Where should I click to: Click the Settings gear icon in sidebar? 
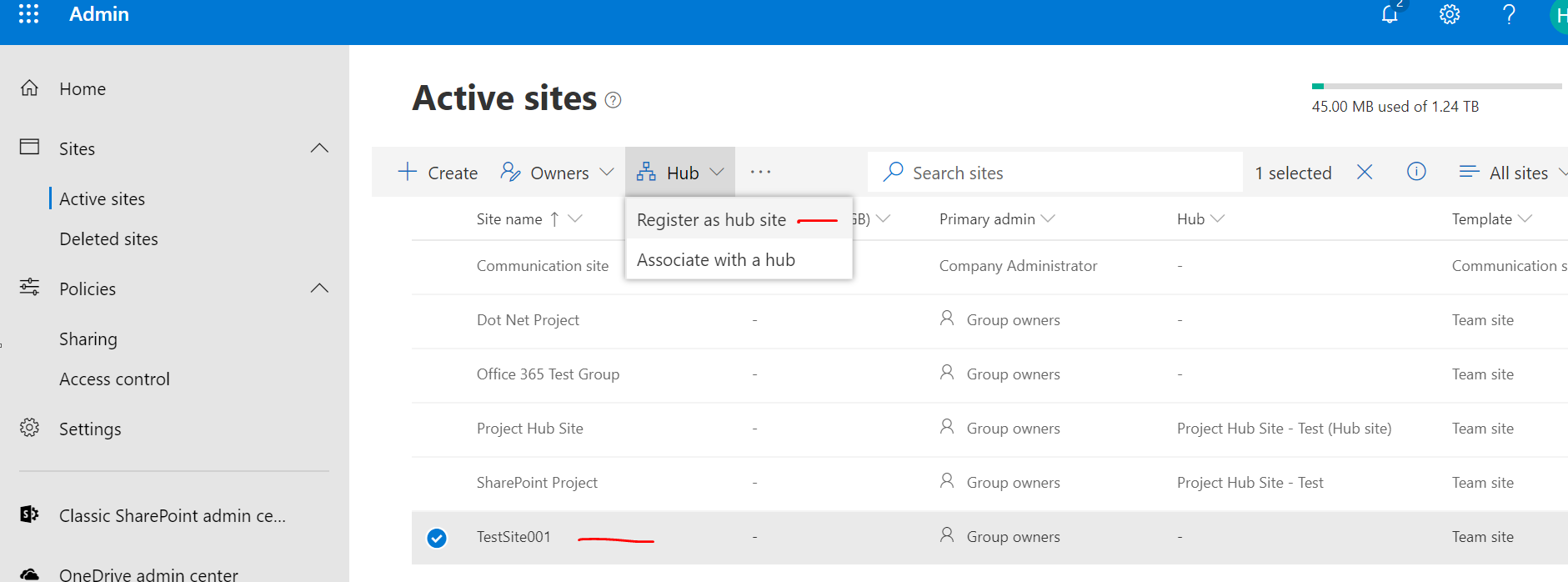pyautogui.click(x=29, y=427)
